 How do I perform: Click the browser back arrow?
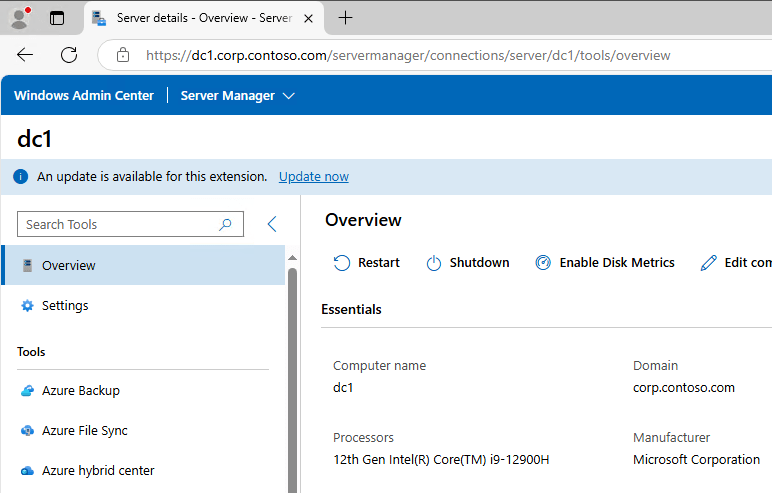25,56
